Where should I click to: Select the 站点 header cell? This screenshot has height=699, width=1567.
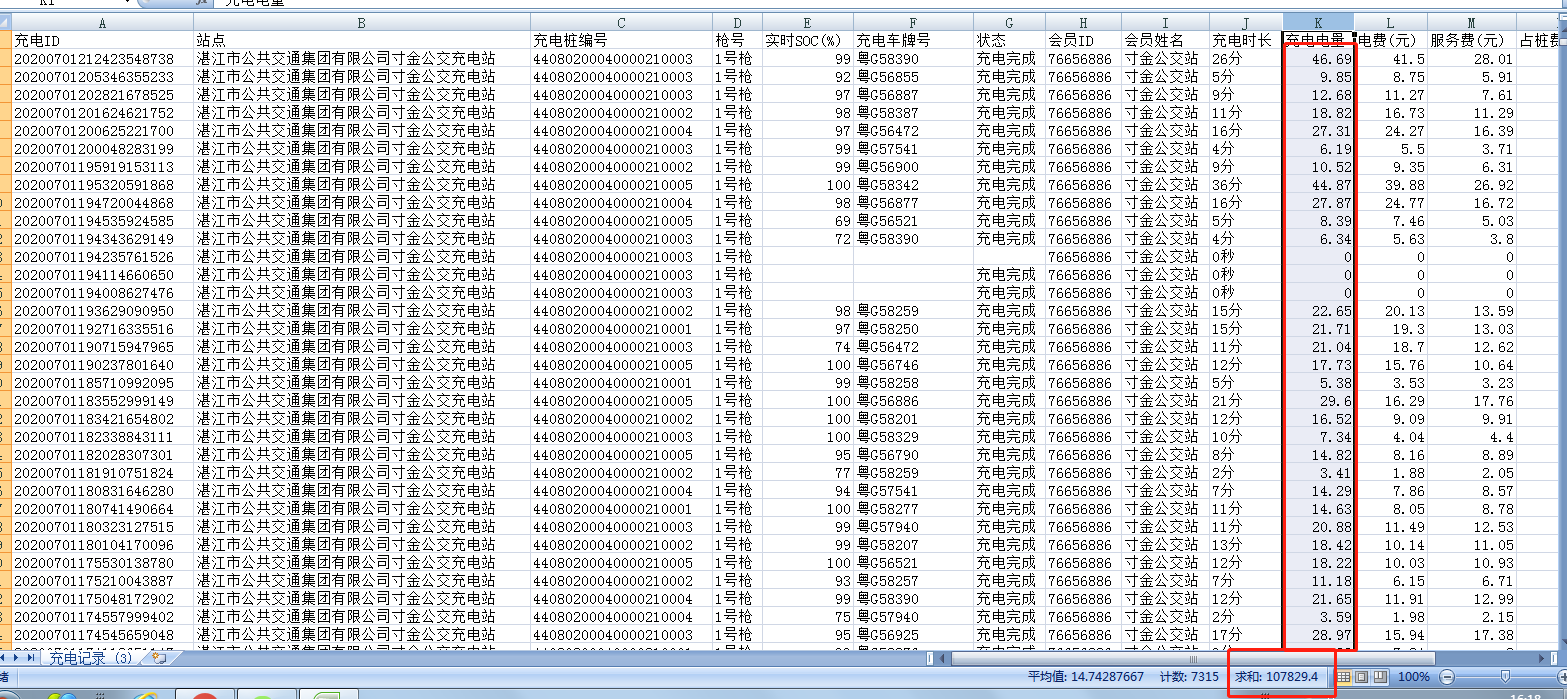pos(362,41)
